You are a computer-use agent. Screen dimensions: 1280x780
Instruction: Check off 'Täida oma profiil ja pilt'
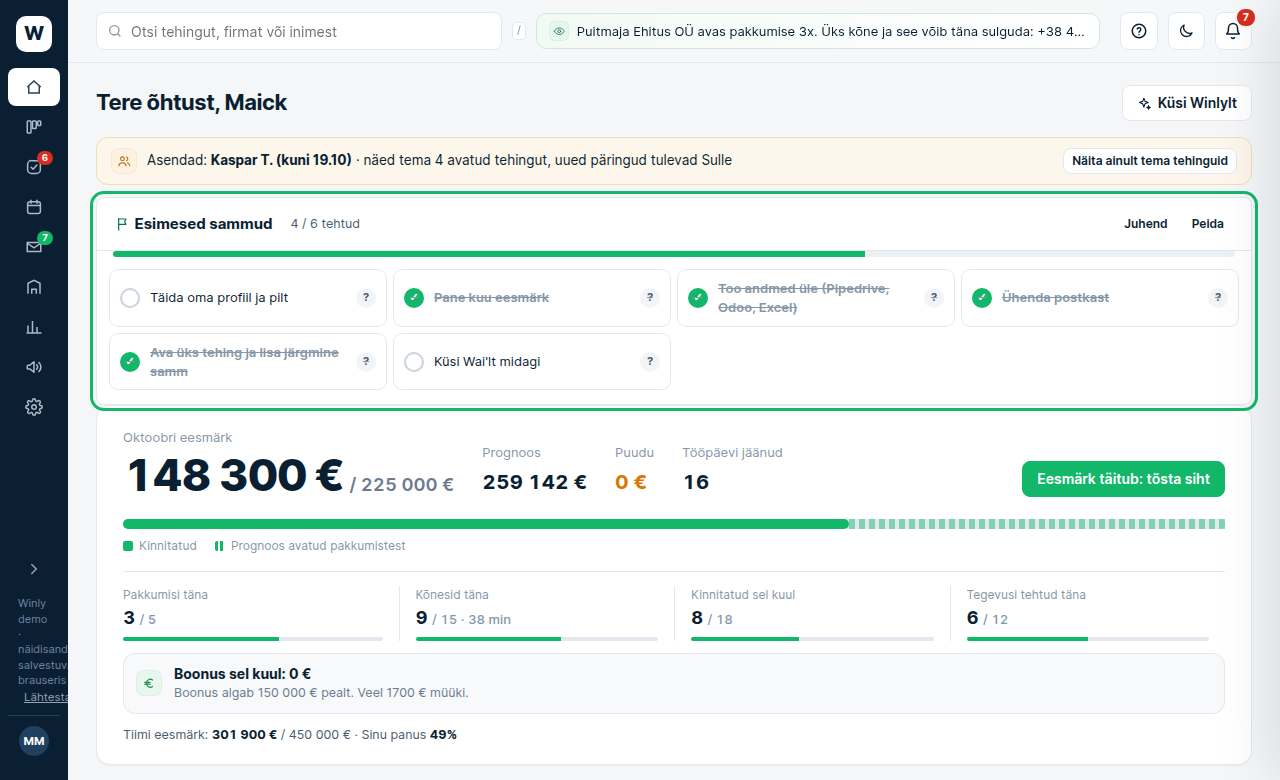tap(130, 298)
